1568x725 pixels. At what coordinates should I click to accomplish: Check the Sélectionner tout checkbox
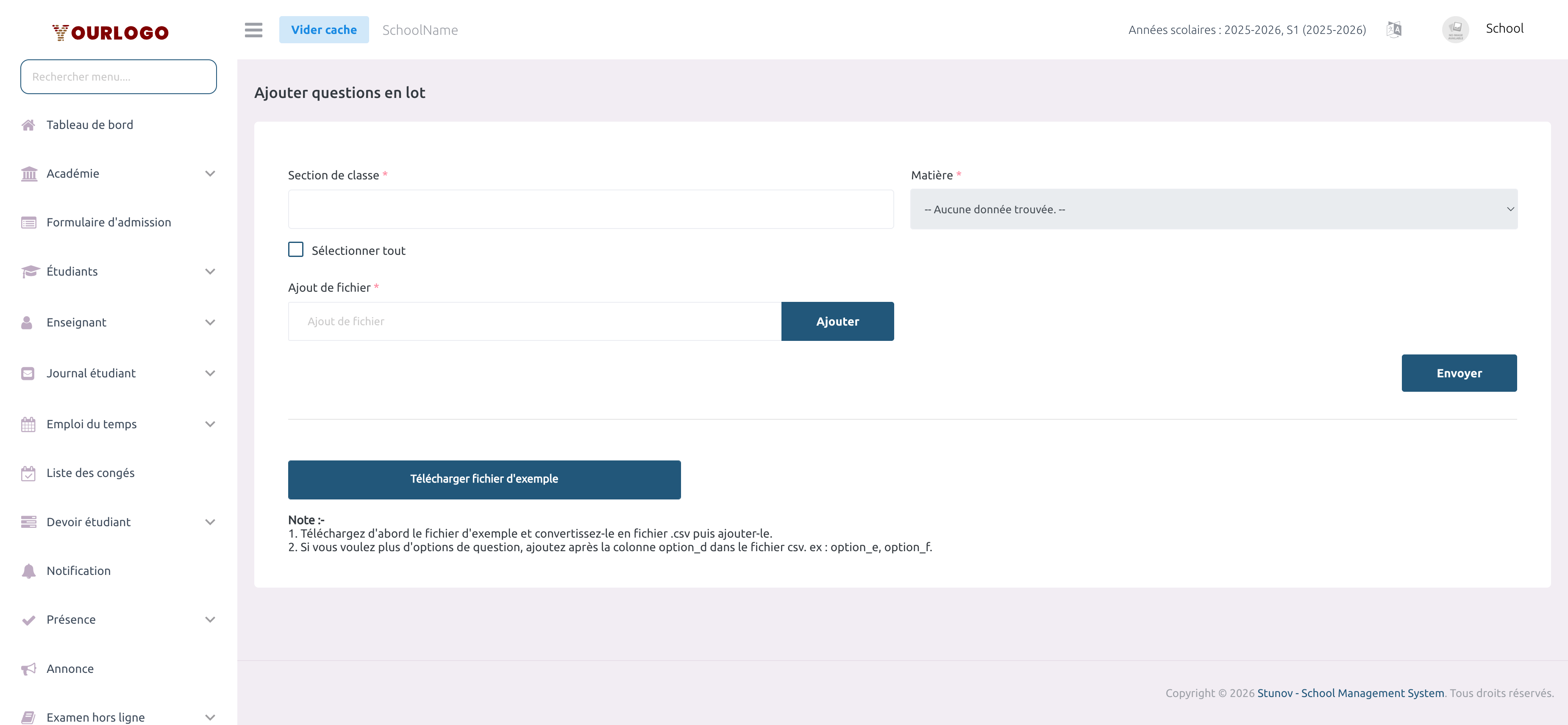(296, 250)
